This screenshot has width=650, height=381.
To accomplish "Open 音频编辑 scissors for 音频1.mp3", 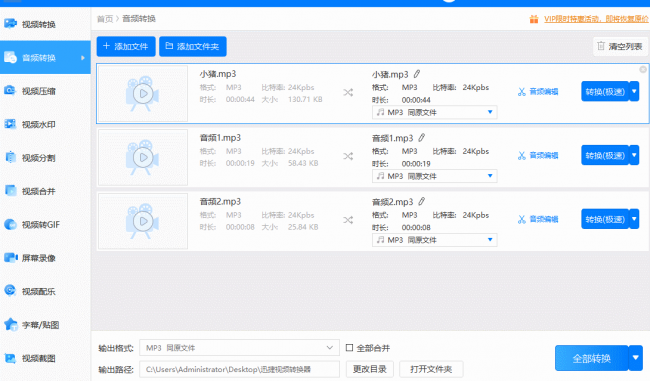I will [x=538, y=155].
